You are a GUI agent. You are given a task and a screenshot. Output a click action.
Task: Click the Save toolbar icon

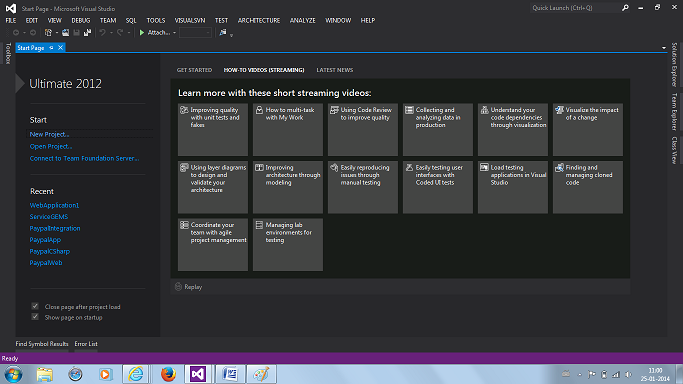pyautogui.click(x=76, y=33)
